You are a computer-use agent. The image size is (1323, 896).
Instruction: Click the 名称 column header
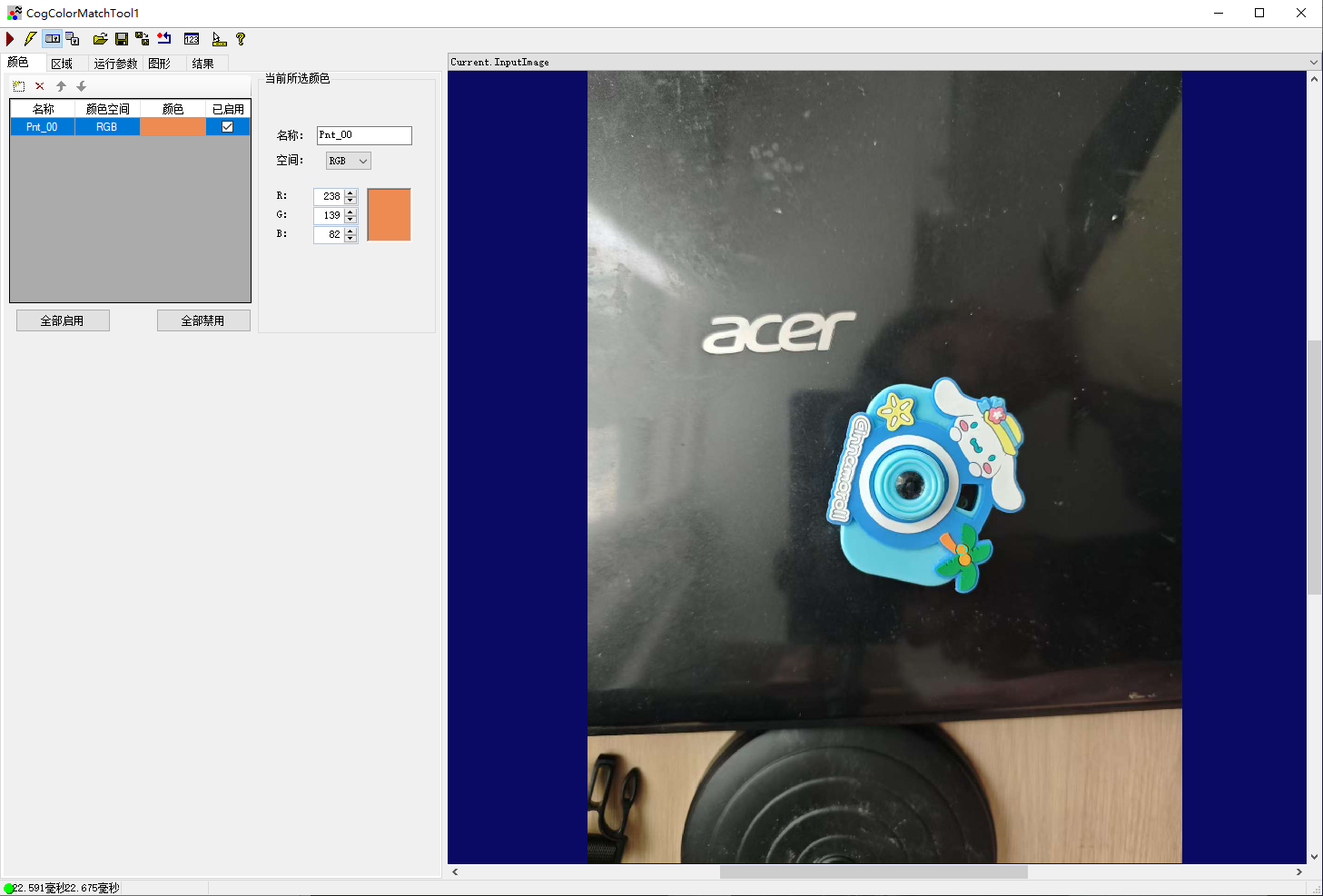point(43,109)
